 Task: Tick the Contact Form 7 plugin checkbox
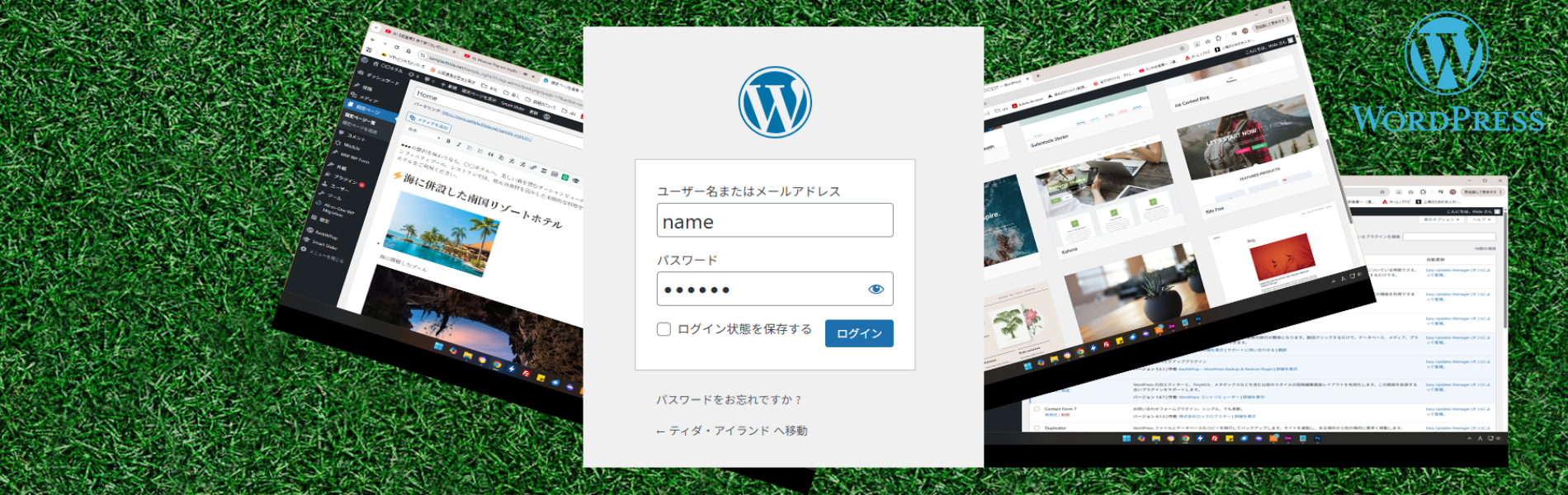[1037, 409]
